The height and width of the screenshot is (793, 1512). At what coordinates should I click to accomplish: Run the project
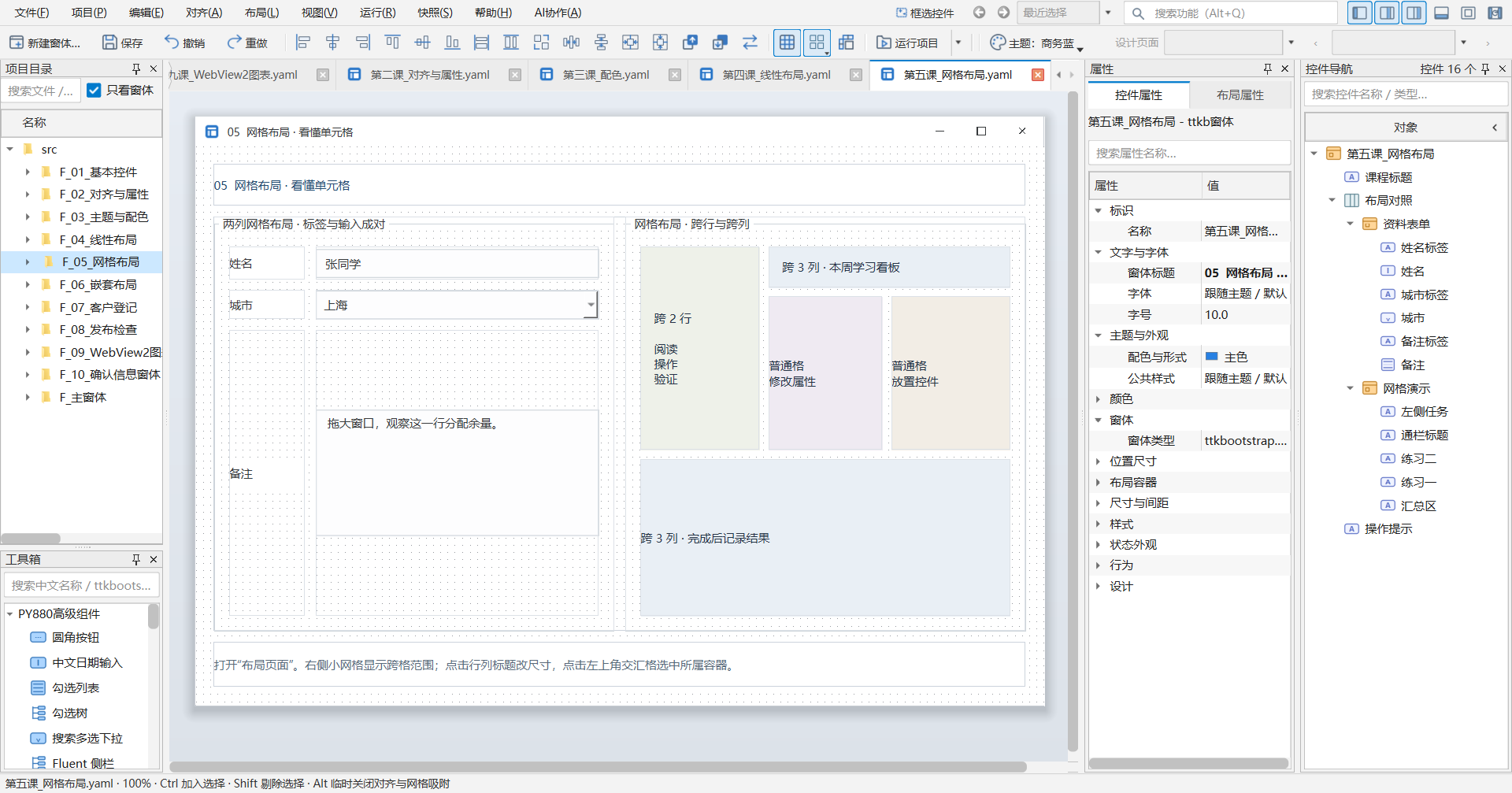coord(907,43)
